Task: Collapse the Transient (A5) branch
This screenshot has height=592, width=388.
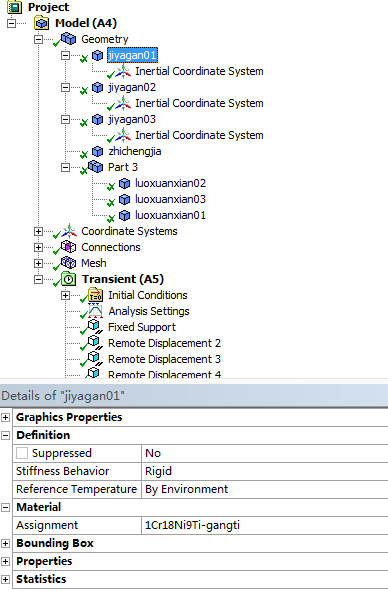Action: tap(38, 279)
